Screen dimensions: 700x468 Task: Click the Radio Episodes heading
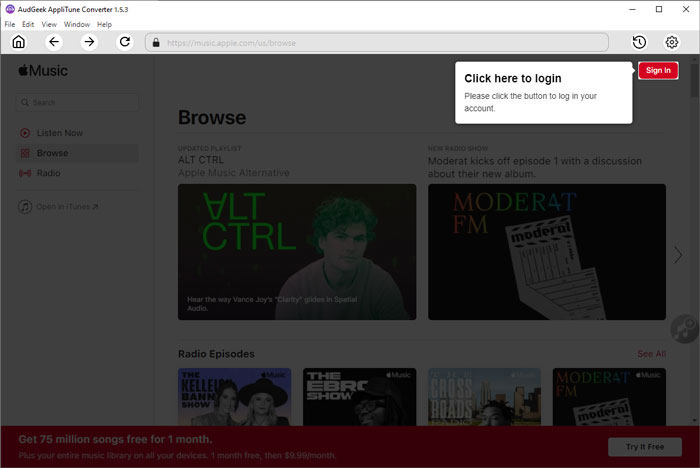click(x=216, y=354)
